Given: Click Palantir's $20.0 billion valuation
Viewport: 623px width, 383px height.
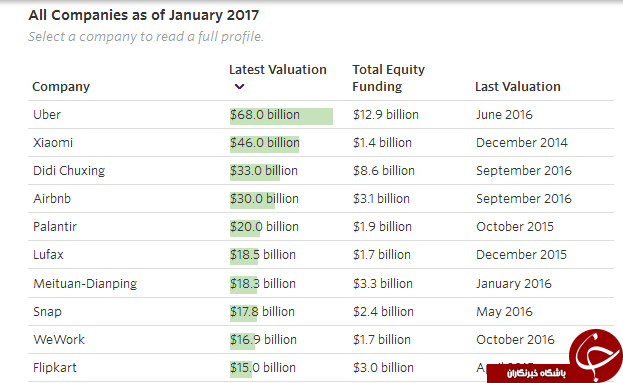Looking at the screenshot, I should [264, 227].
